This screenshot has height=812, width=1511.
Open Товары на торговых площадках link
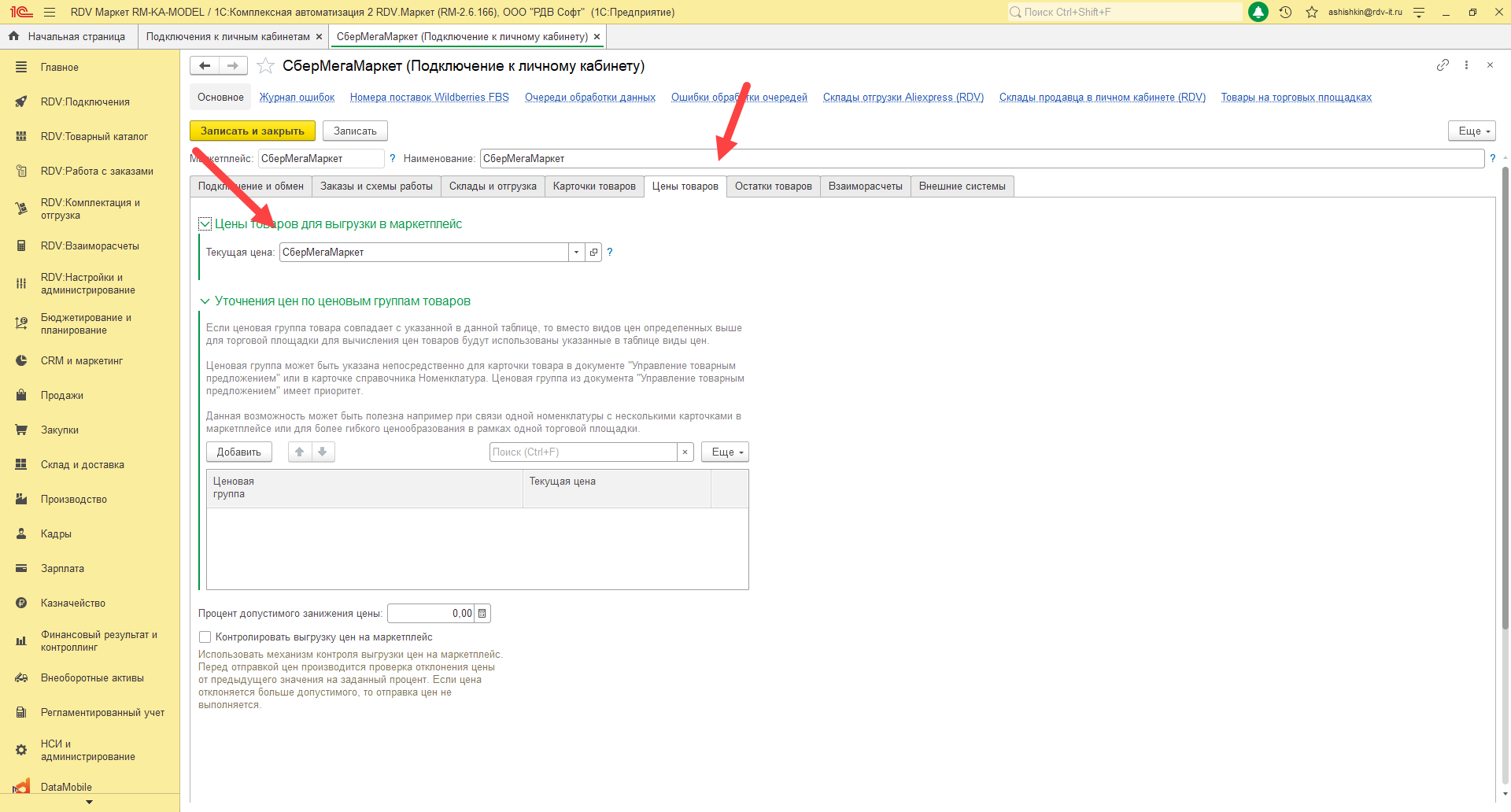click(x=1296, y=97)
